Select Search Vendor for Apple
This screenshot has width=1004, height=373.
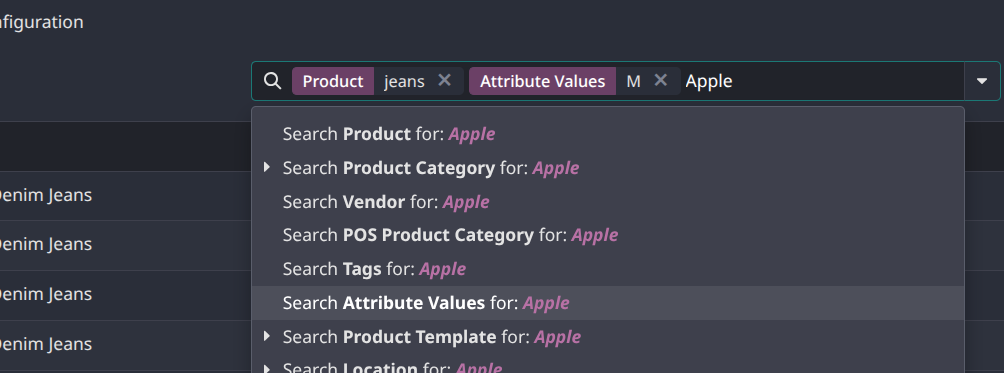[608, 202]
